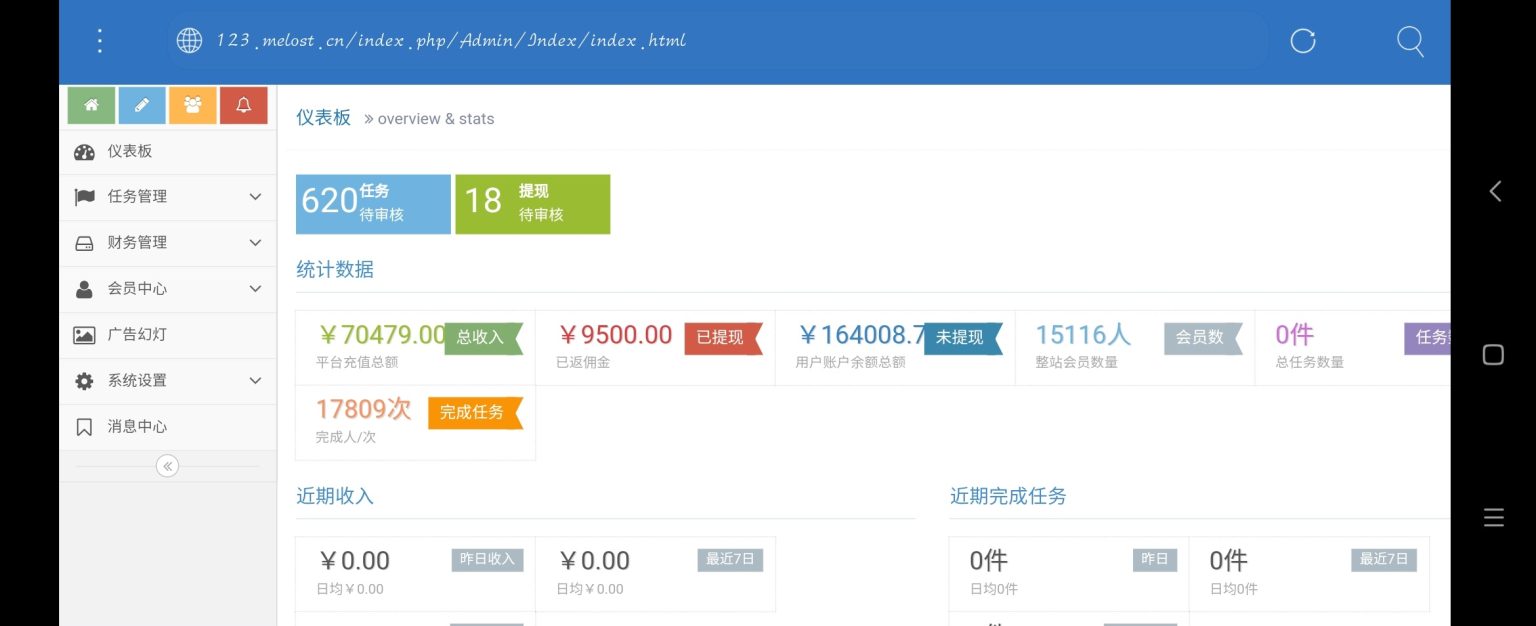Click the image icon next to 广告幻灯

[x=86, y=334]
